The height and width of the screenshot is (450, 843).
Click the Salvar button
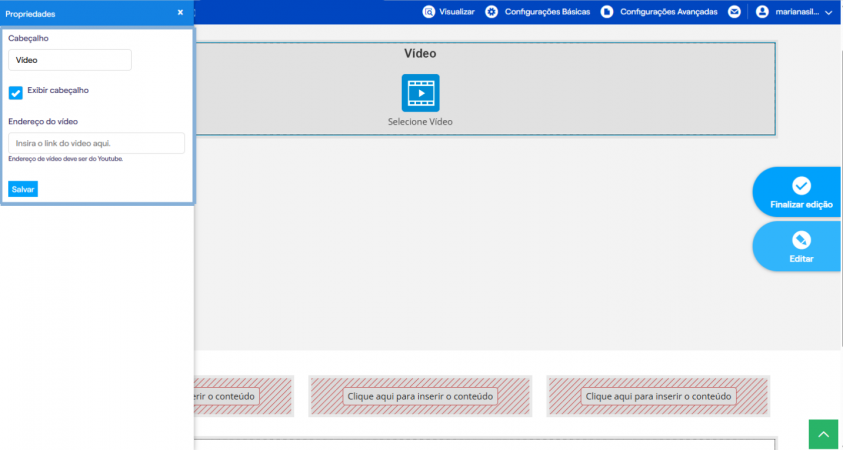tap(23, 189)
